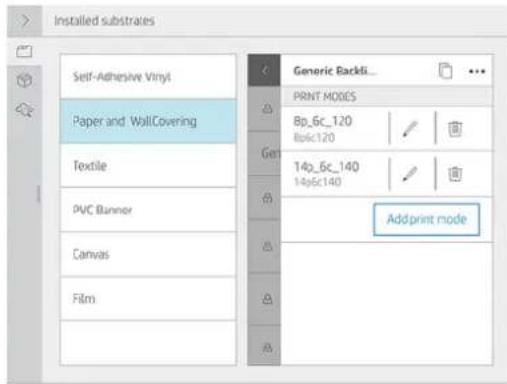The image size is (507, 384).
Task: Expand the left sidebar with the chevron arrow
Action: click(x=24, y=21)
